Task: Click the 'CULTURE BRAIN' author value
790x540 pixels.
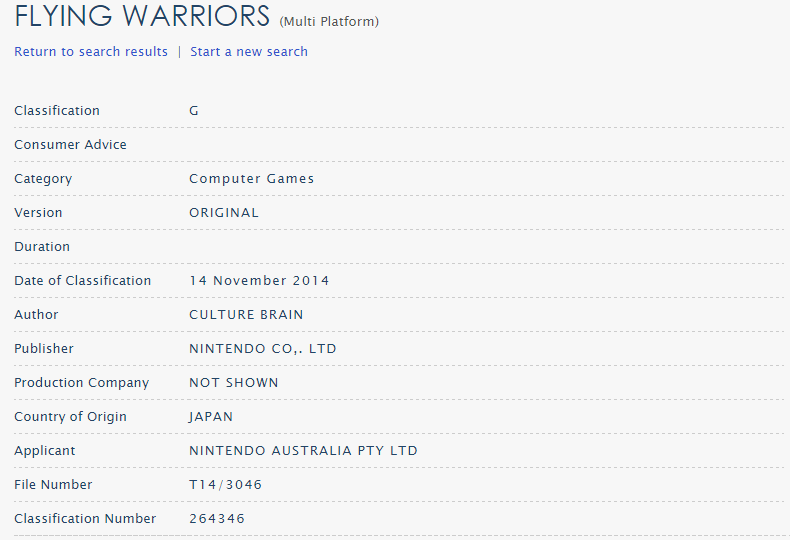Action: 246,315
